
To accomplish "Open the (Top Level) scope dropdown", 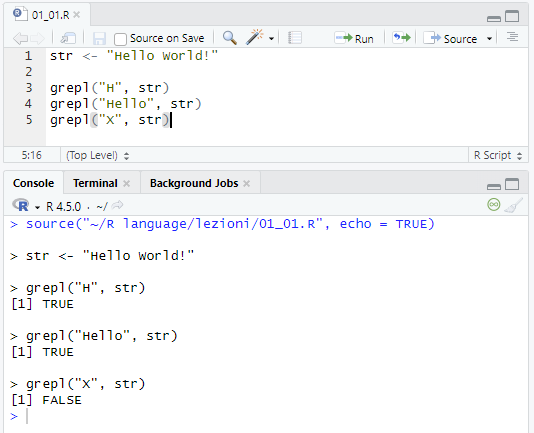I will pyautogui.click(x=97, y=155).
